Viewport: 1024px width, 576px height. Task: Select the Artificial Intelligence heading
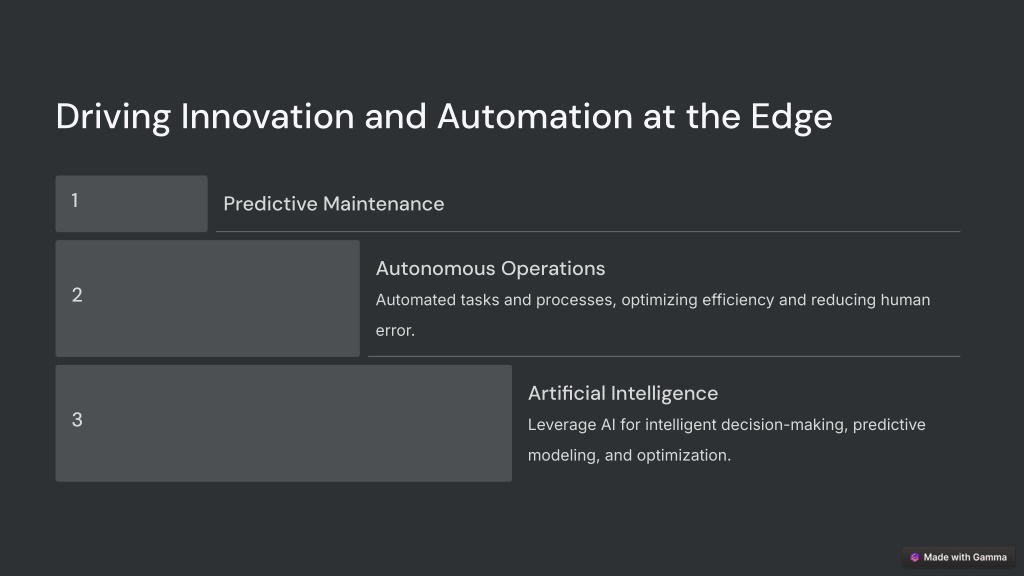click(623, 393)
